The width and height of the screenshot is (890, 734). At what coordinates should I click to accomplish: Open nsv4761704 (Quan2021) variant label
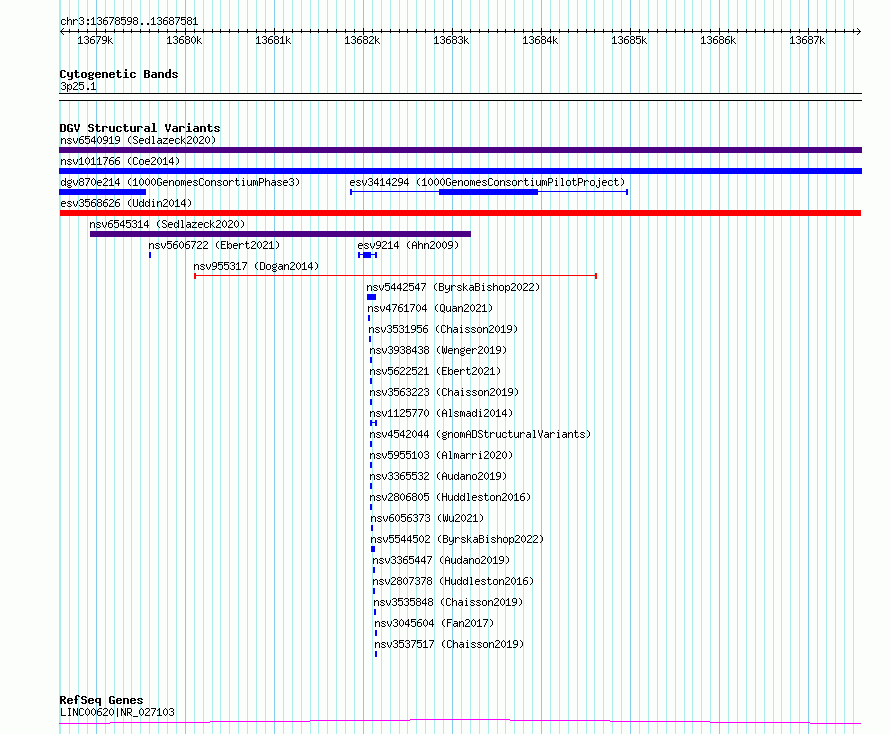click(430, 308)
